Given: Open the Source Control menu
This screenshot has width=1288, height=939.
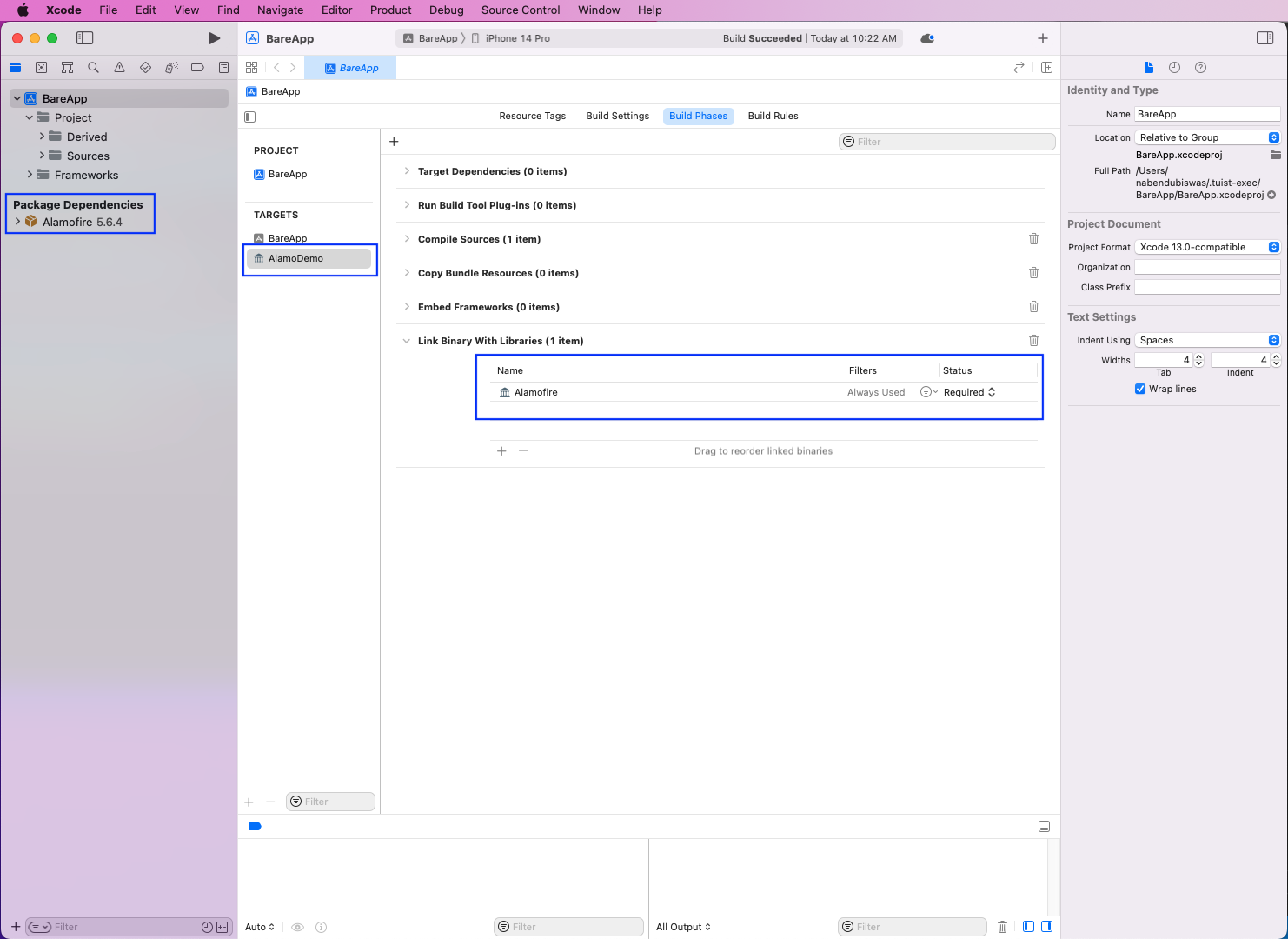Looking at the screenshot, I should [521, 10].
